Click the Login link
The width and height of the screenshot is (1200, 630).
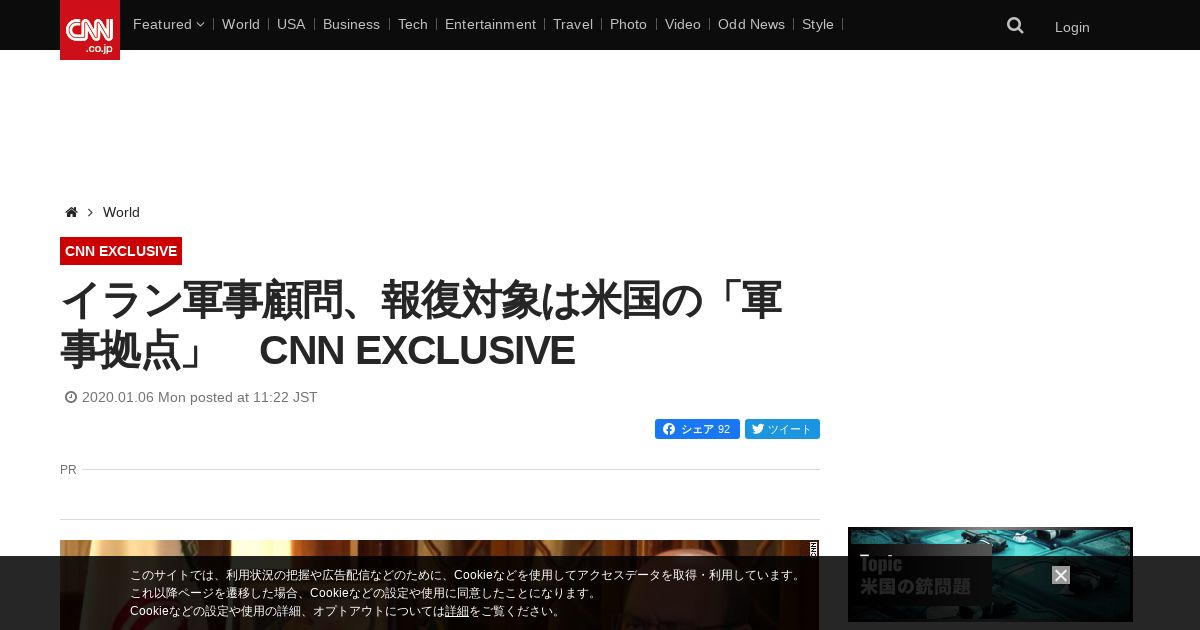1072,27
